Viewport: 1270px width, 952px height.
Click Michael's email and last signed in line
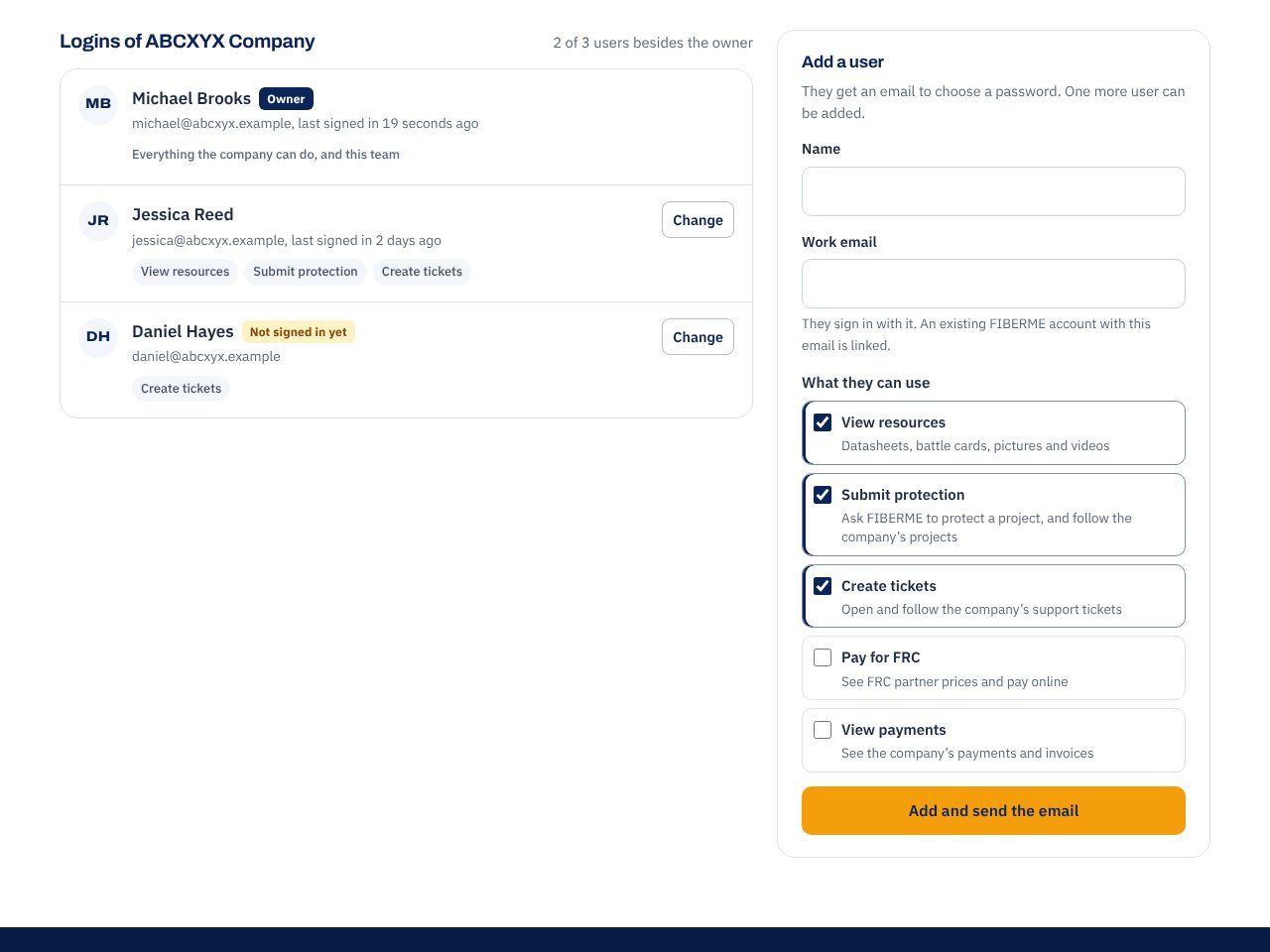click(x=306, y=124)
